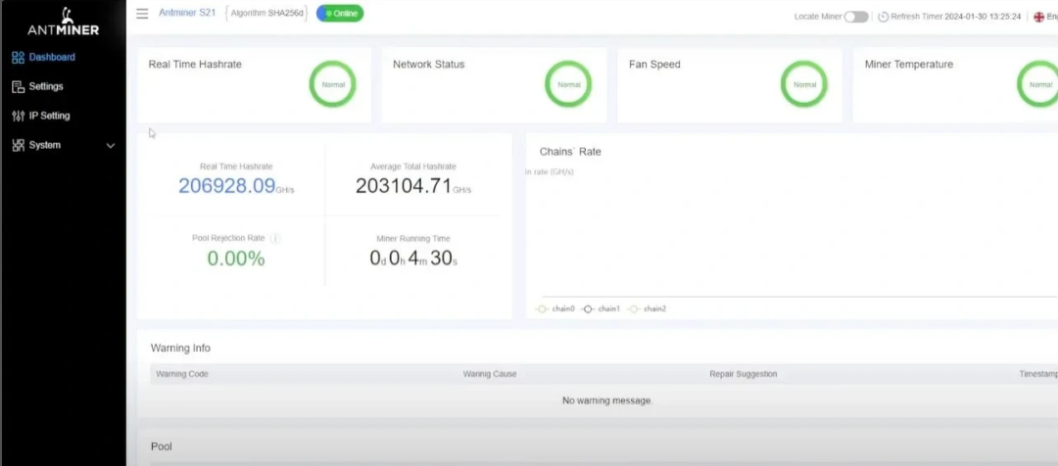Click the Network Status Normal ring
This screenshot has width=1058, height=466.
(x=568, y=84)
